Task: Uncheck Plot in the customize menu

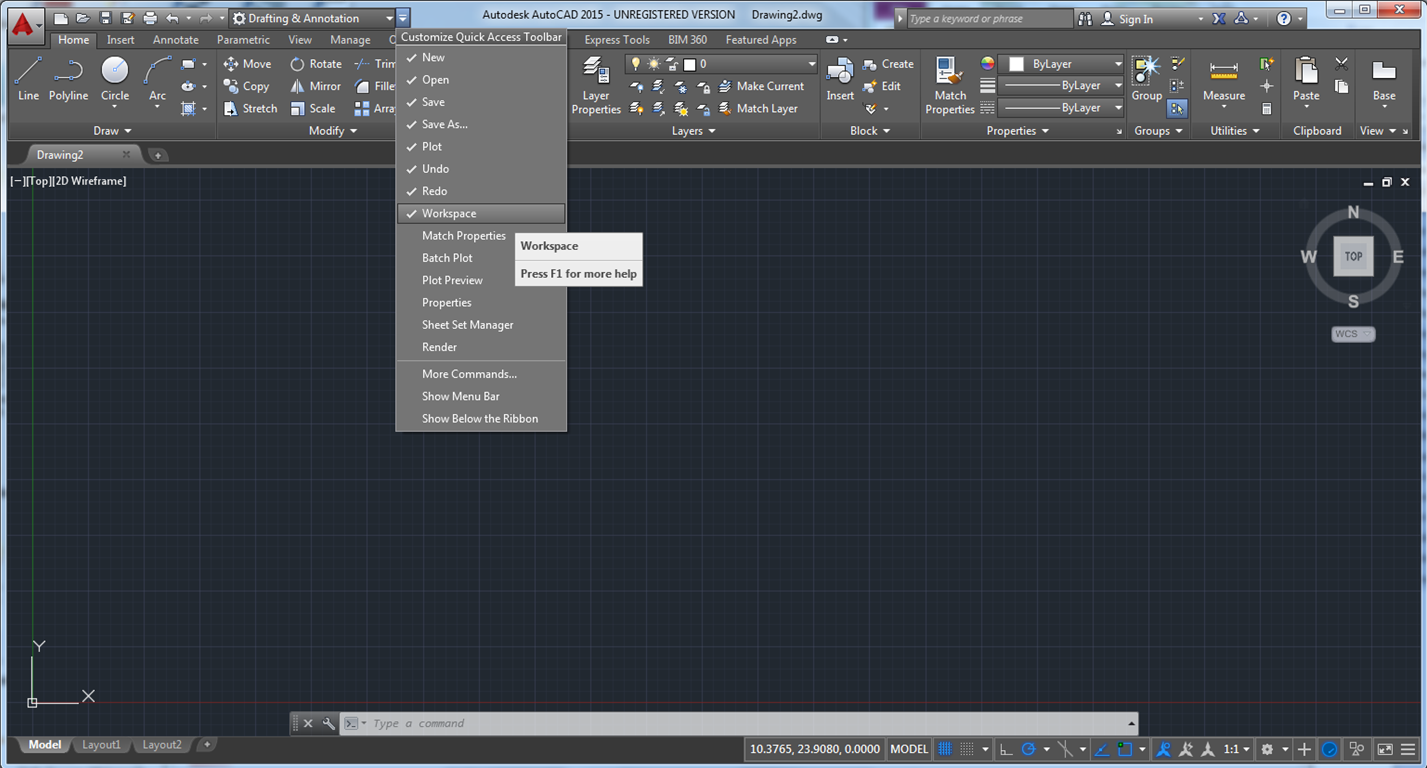Action: (481, 147)
